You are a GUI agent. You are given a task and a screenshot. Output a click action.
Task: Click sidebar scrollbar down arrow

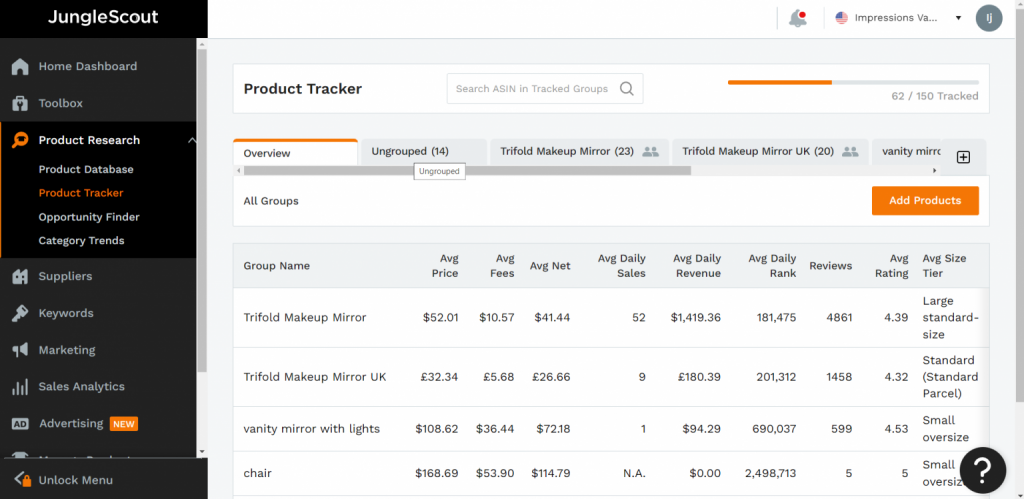pos(202,451)
